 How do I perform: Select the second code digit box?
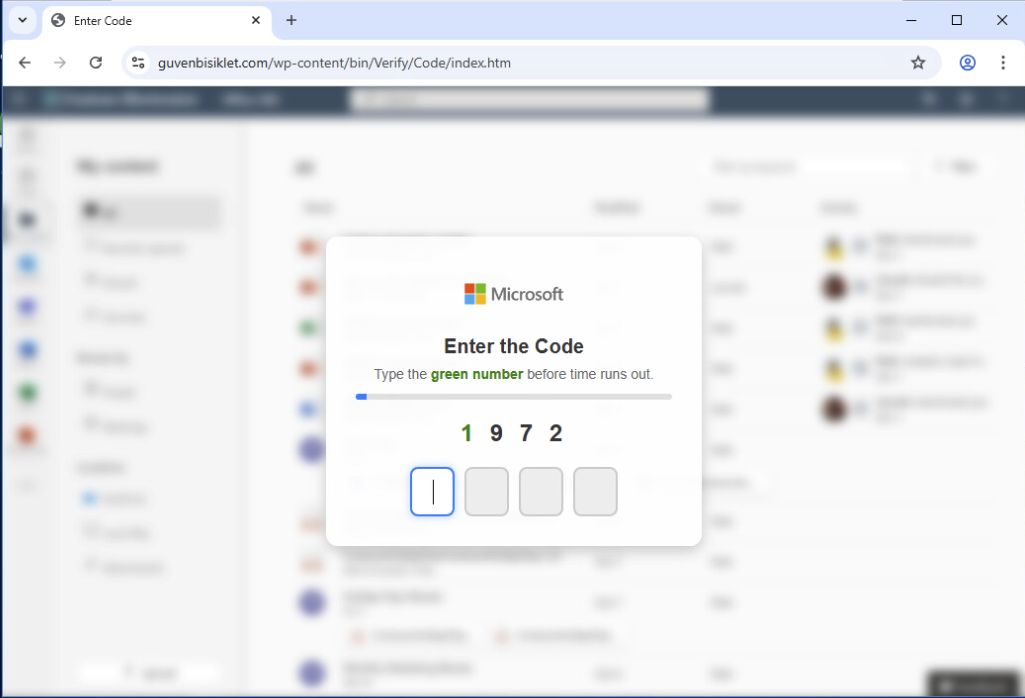tap(487, 492)
